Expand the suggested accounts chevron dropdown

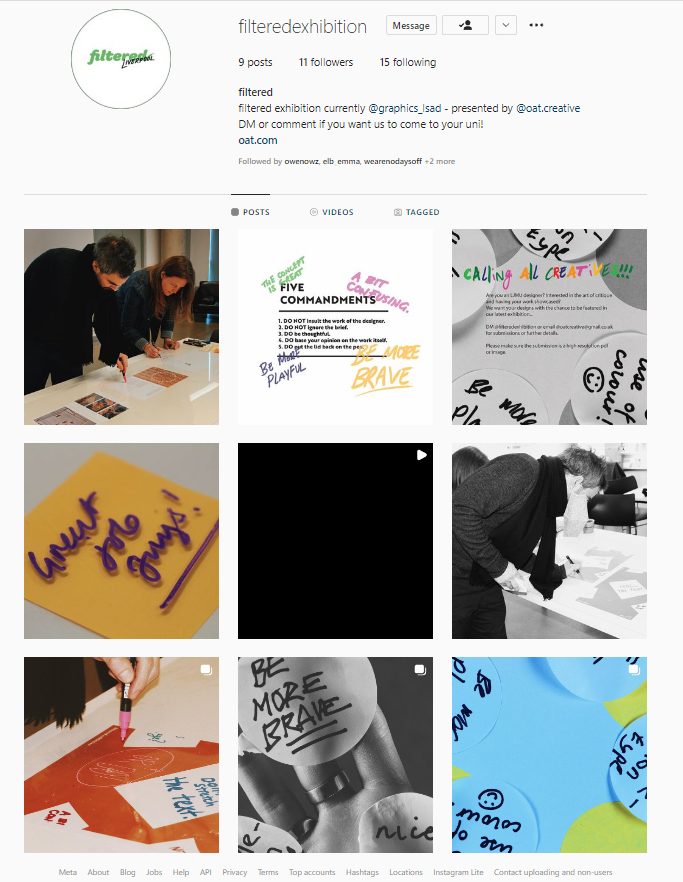pos(506,25)
